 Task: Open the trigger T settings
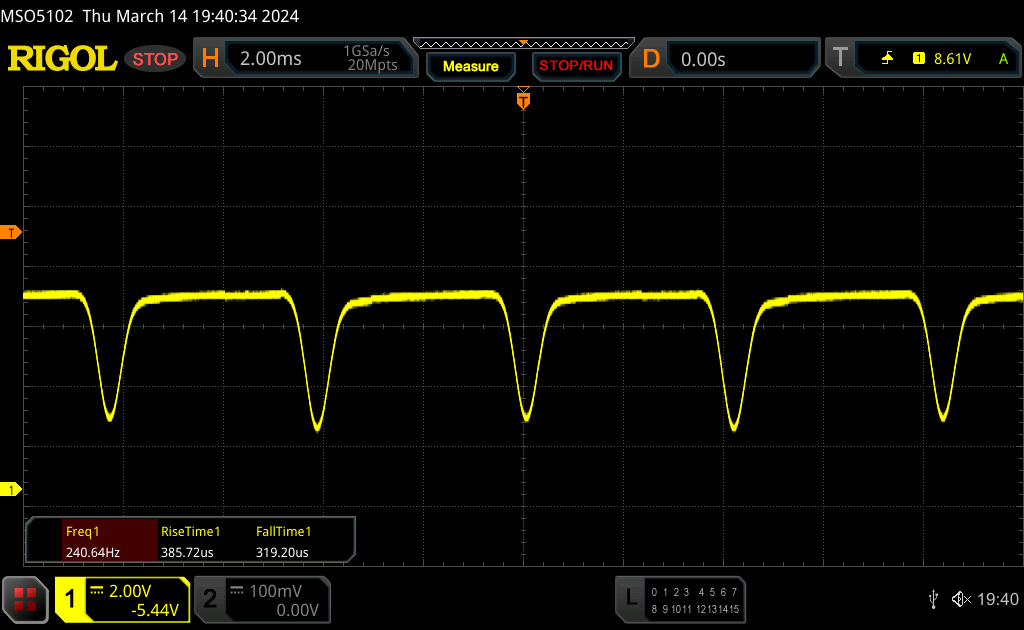point(840,57)
